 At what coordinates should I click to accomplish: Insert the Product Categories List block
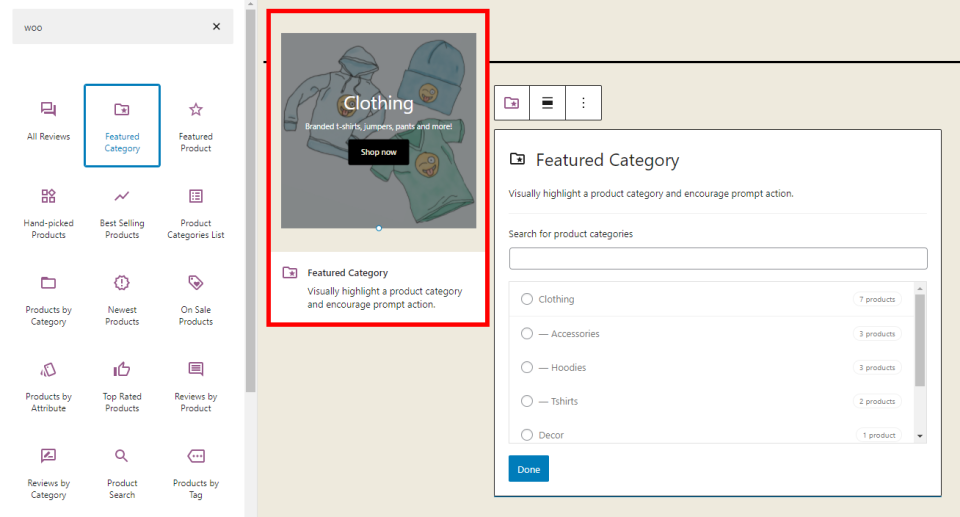196,208
